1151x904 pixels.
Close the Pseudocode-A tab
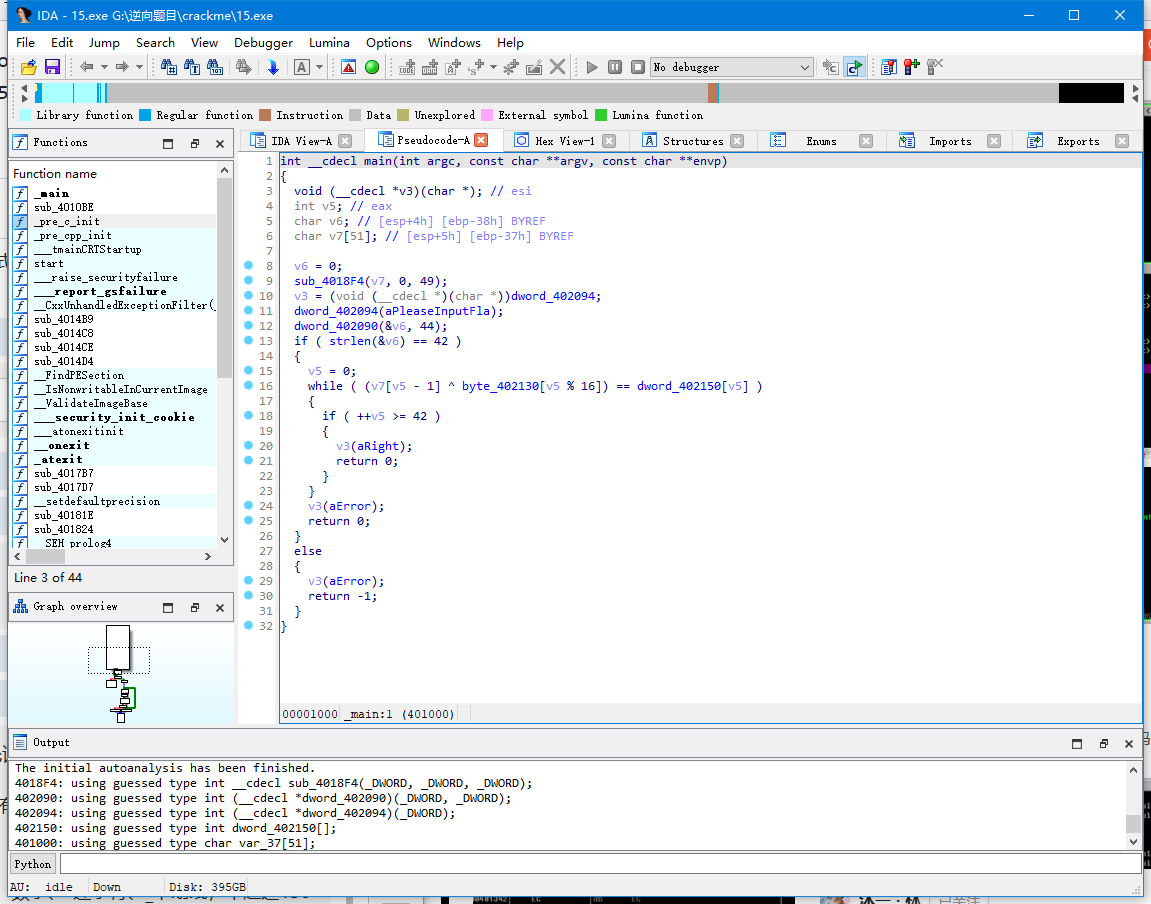481,141
